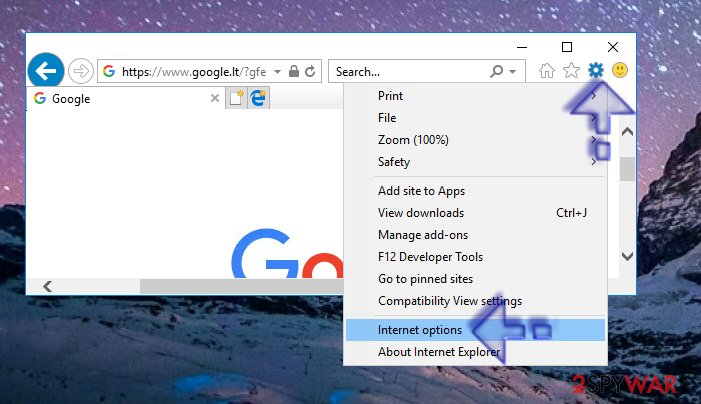Expand the search provider dropdown arrow

pyautogui.click(x=513, y=72)
